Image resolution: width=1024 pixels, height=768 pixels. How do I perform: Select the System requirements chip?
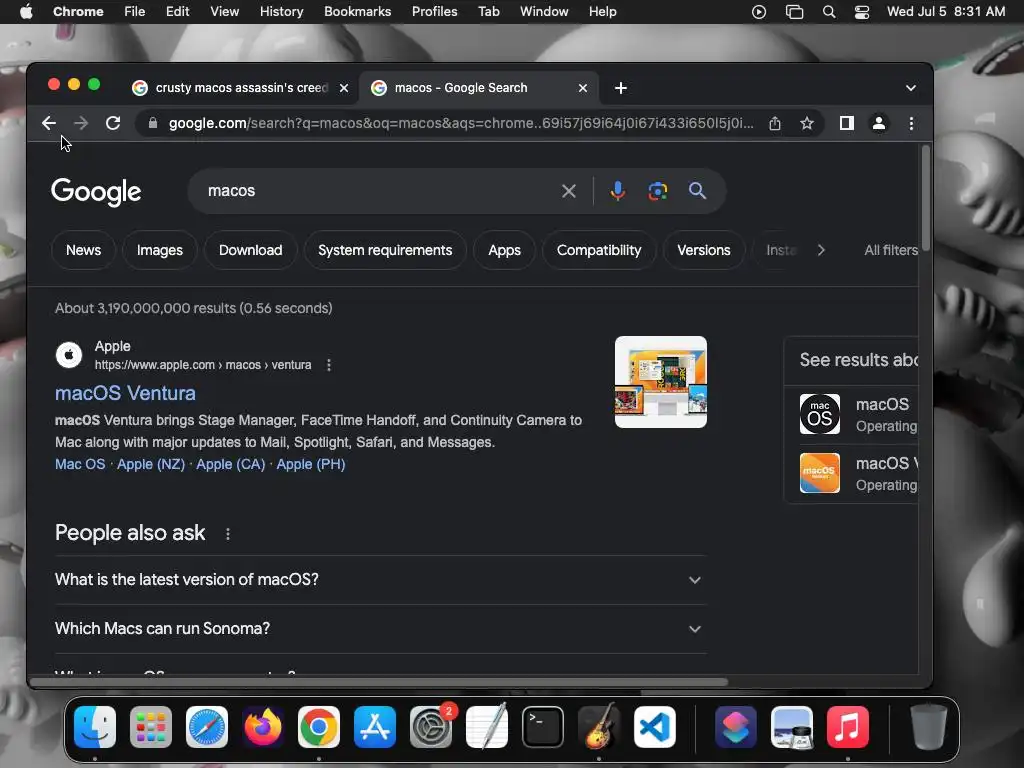385,250
